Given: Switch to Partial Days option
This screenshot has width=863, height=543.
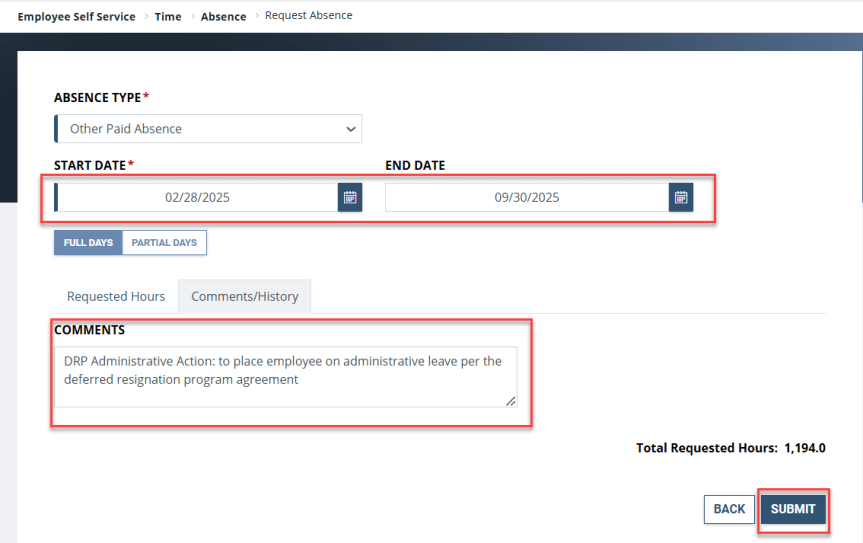Looking at the screenshot, I should [164, 243].
